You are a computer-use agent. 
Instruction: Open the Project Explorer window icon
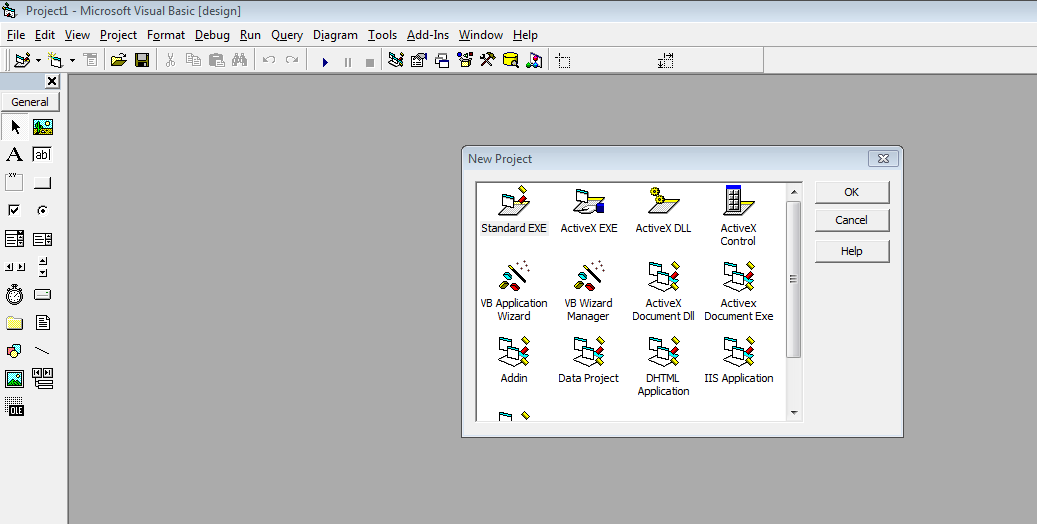pos(395,61)
